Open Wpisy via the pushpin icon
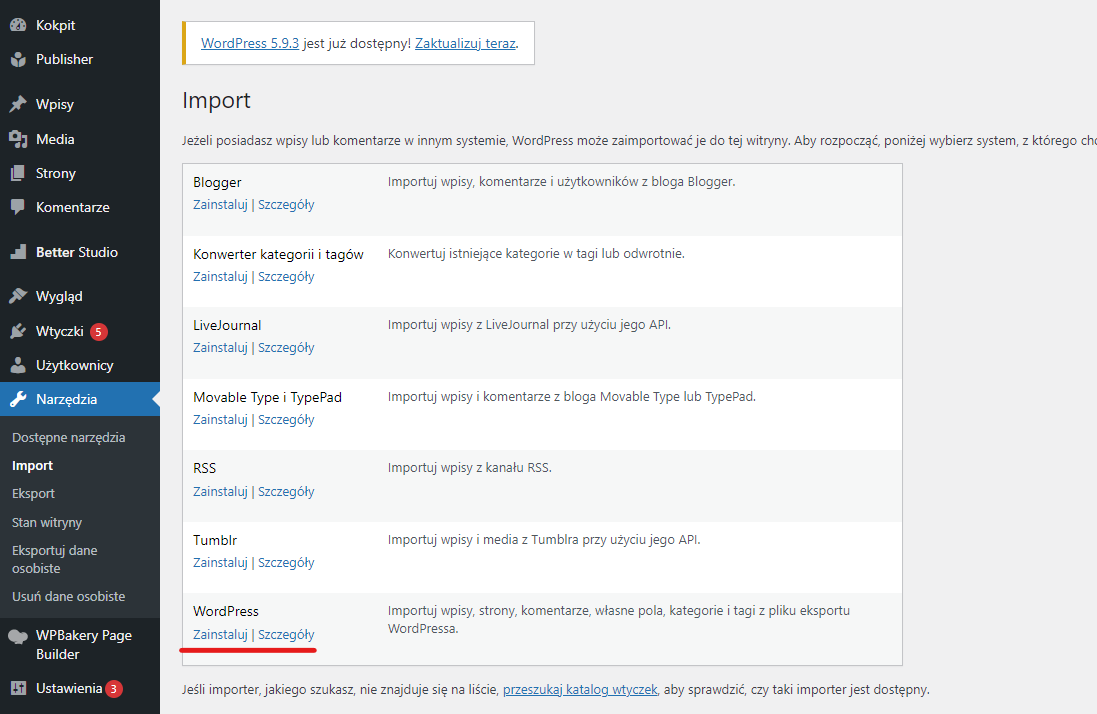 click(x=18, y=104)
